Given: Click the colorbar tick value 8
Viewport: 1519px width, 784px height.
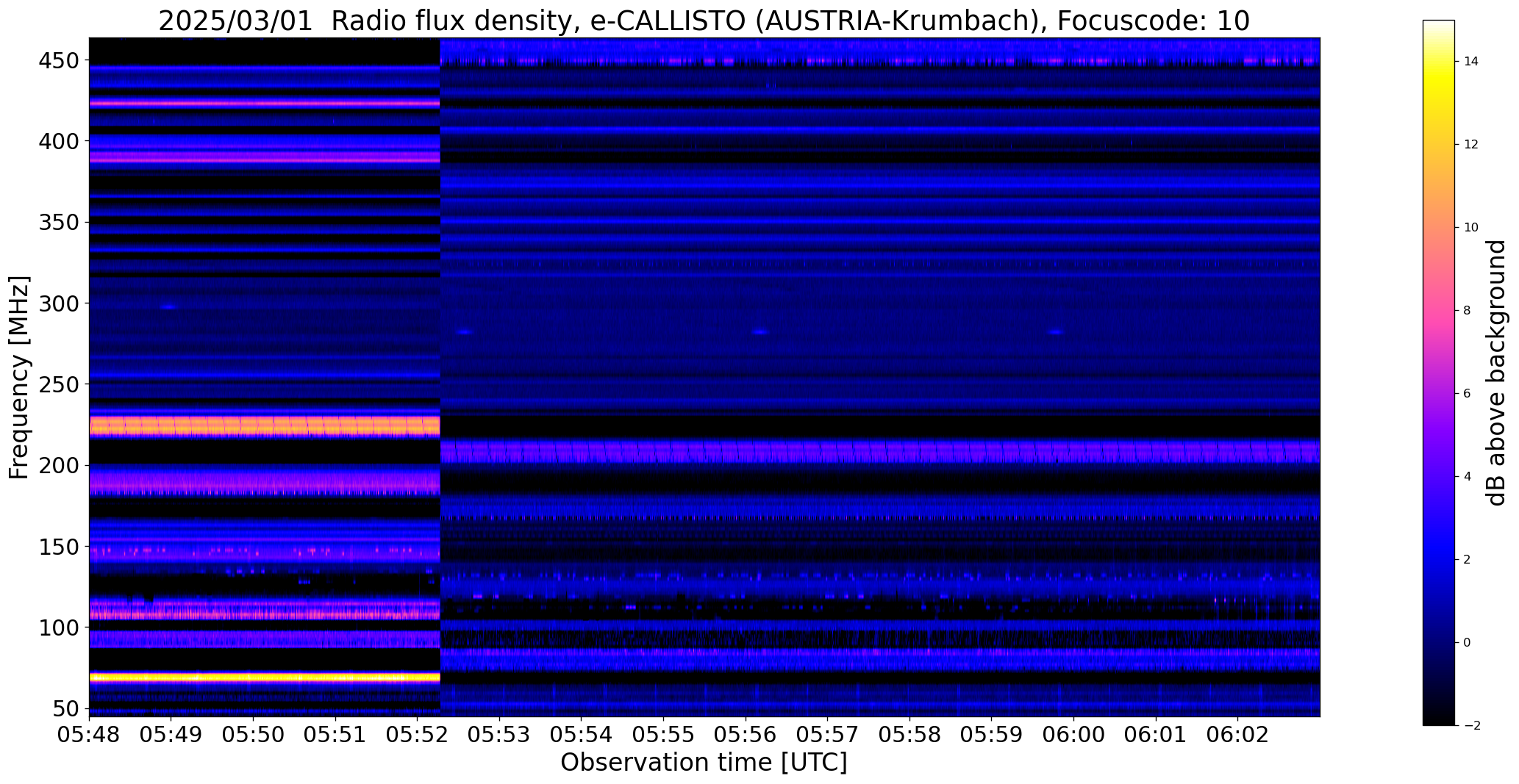Looking at the screenshot, I should click(x=1467, y=311).
